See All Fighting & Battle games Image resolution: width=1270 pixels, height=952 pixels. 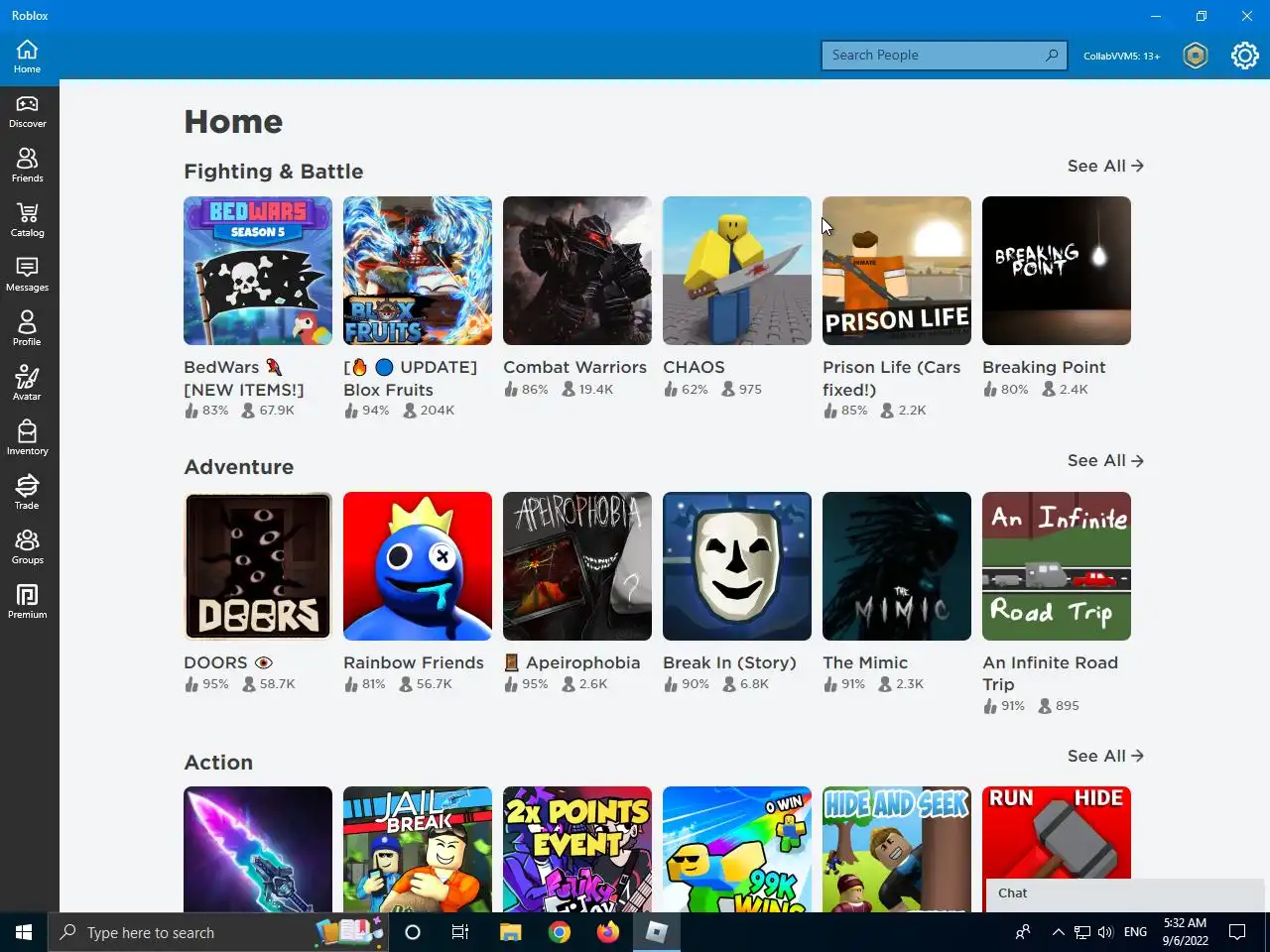click(x=1105, y=166)
